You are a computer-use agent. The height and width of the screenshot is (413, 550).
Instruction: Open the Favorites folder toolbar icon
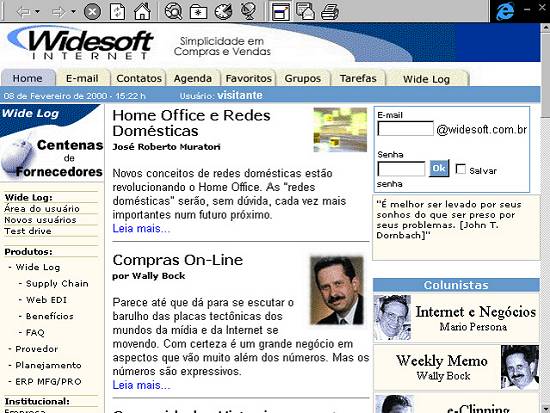click(198, 12)
